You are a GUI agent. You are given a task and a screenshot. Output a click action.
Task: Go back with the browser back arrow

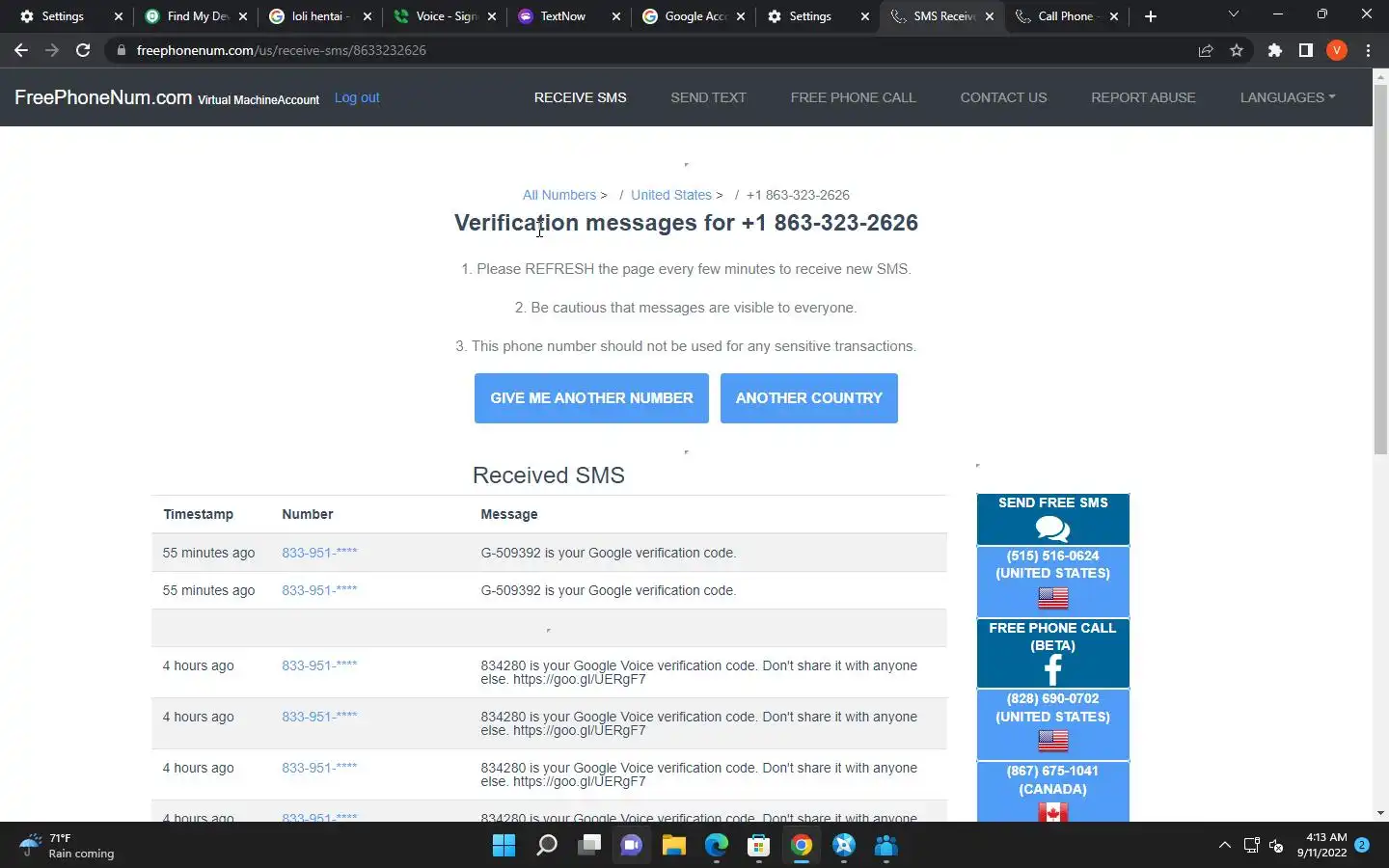click(21, 50)
